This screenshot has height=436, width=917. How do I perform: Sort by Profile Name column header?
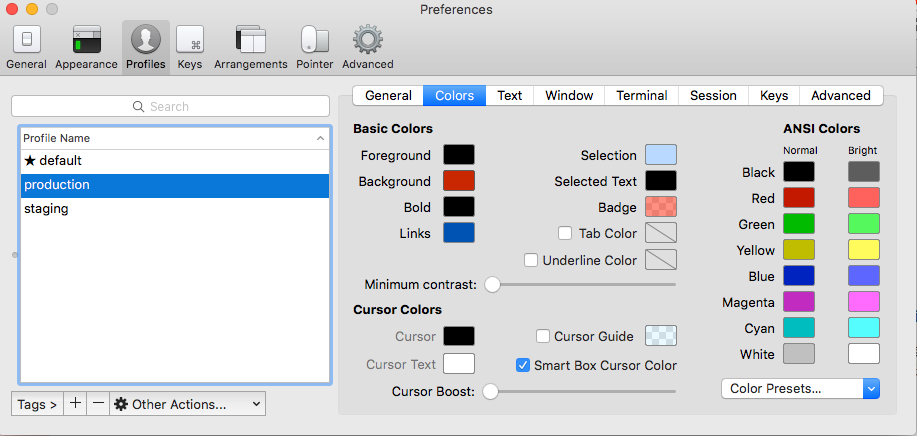coord(174,139)
